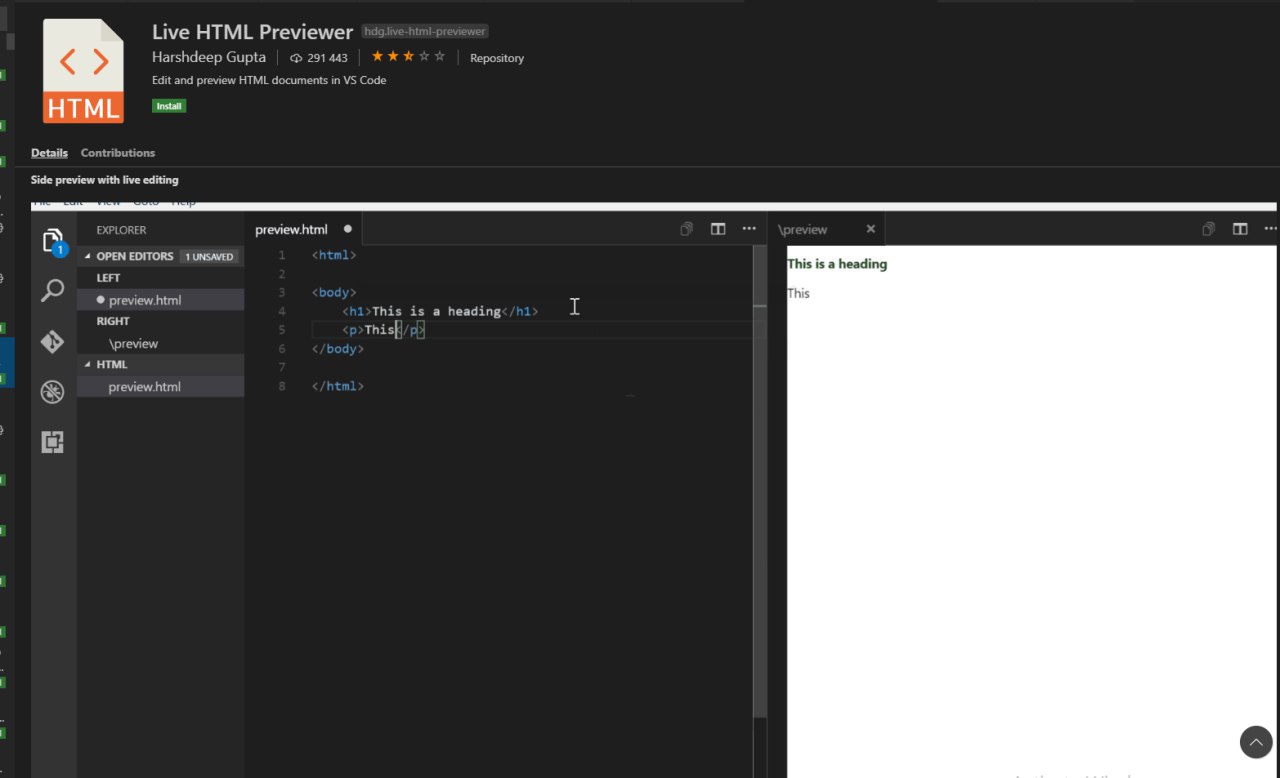
Task: Click the 1 UNSAVED badge
Action: (x=209, y=257)
